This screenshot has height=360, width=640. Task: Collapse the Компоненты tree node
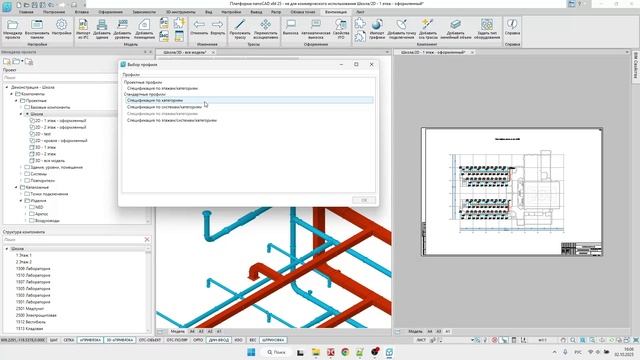[11, 94]
